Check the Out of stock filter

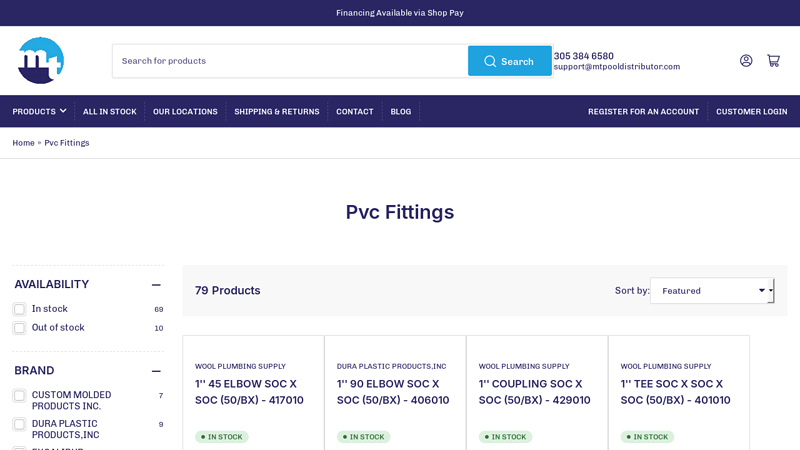(19, 328)
